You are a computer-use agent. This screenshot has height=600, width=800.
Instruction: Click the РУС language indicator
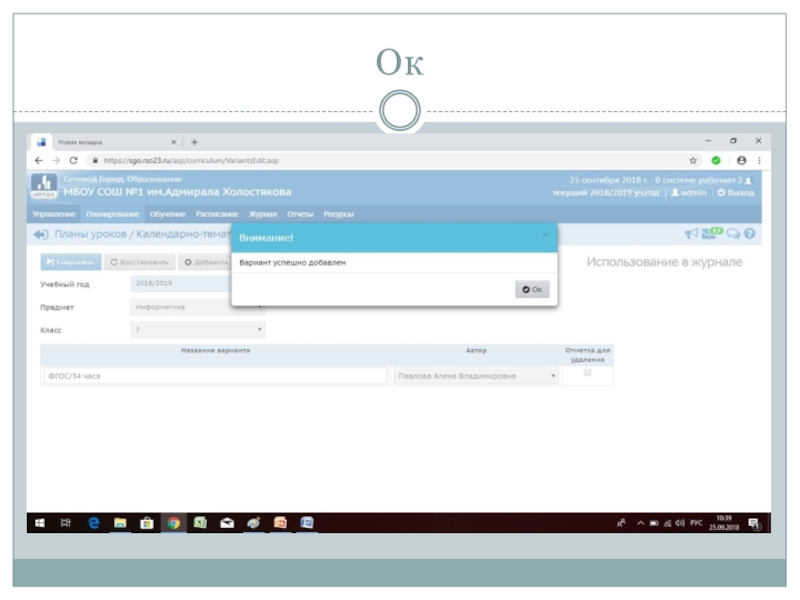point(696,523)
